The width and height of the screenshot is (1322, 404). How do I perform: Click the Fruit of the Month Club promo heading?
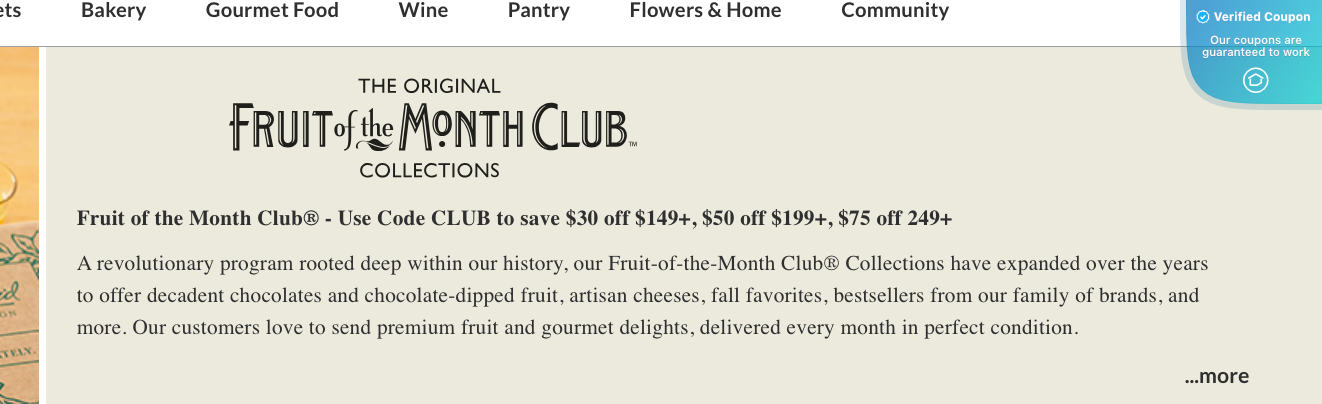click(514, 218)
